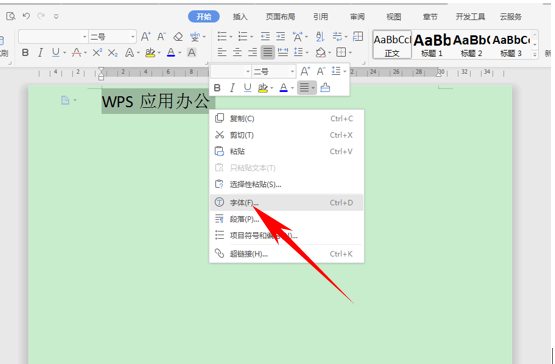This screenshot has height=364, width=555.
Task: Apply the 标题 3 style
Action: pos(511,45)
